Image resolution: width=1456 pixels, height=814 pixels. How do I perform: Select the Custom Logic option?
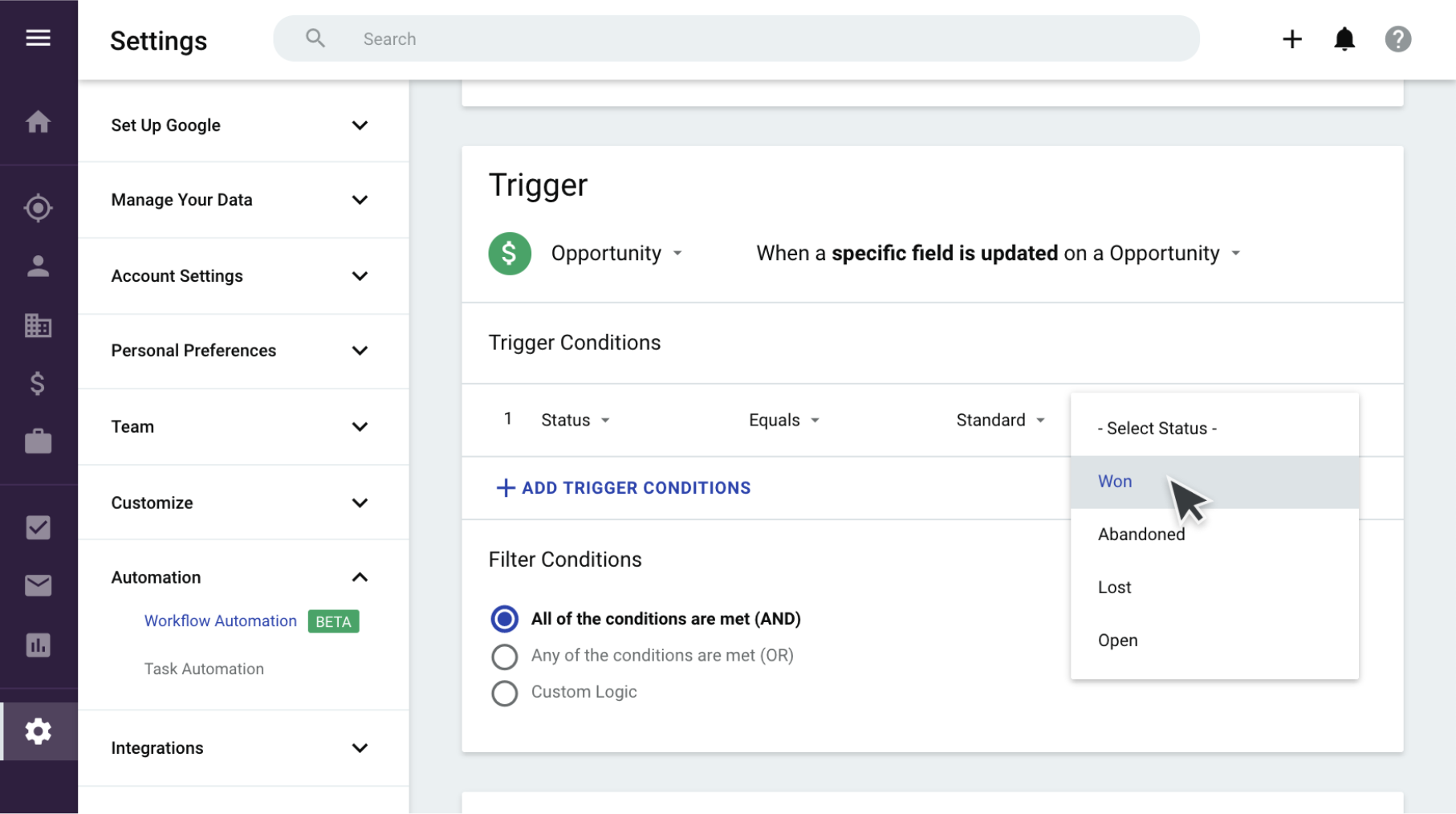pyautogui.click(x=504, y=692)
